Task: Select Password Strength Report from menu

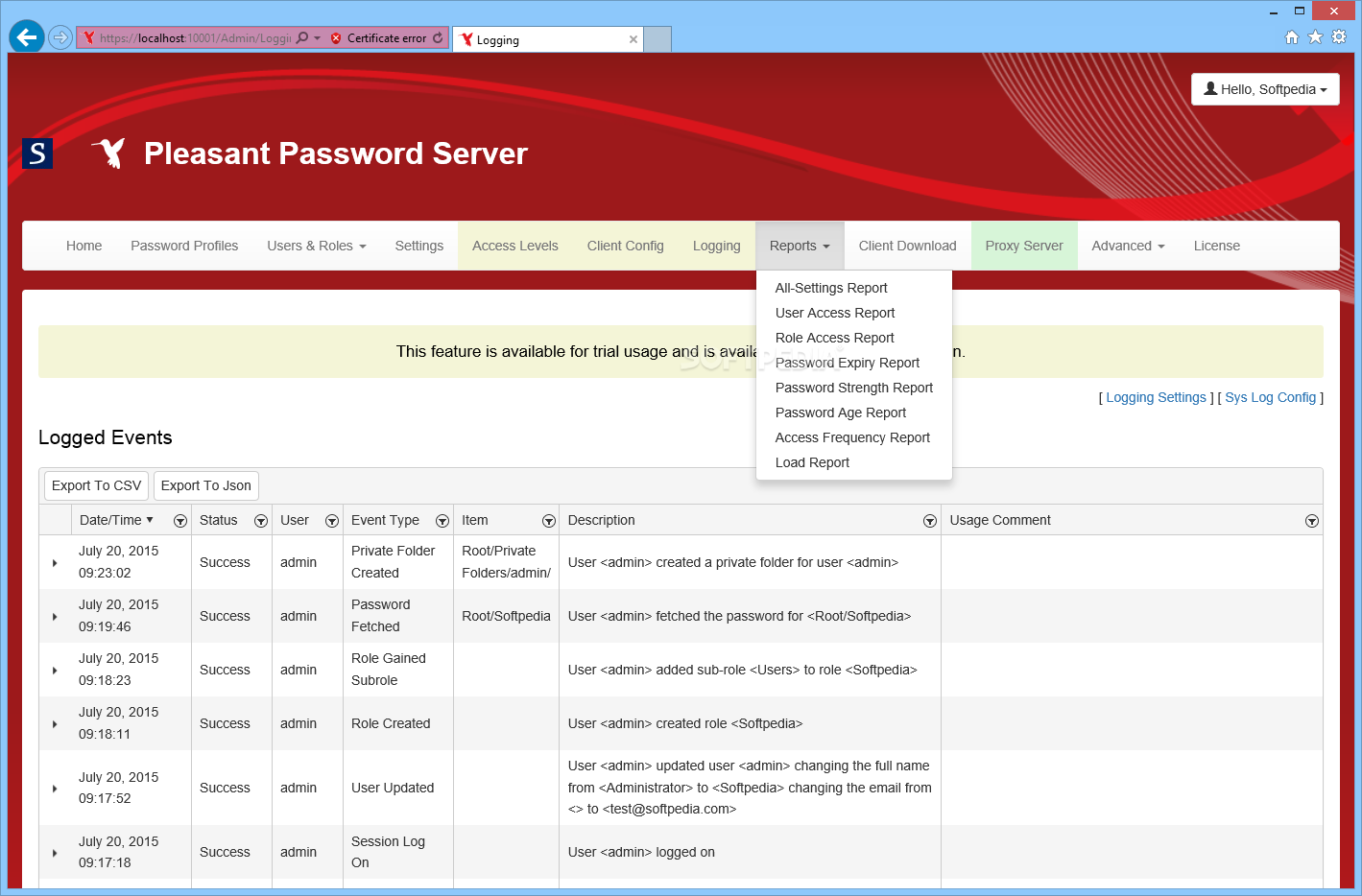Action: 854,388
